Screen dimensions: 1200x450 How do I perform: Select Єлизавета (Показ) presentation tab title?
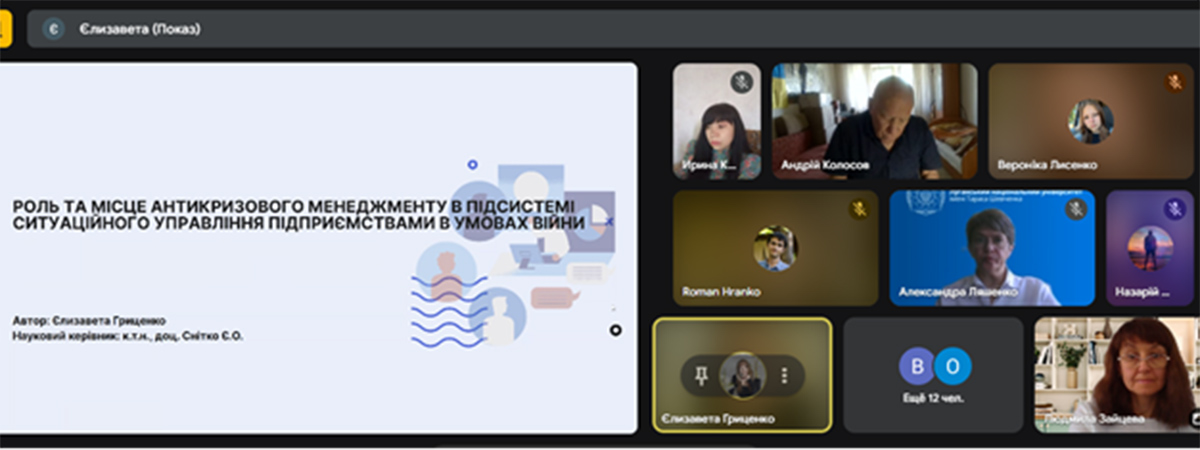[140, 29]
